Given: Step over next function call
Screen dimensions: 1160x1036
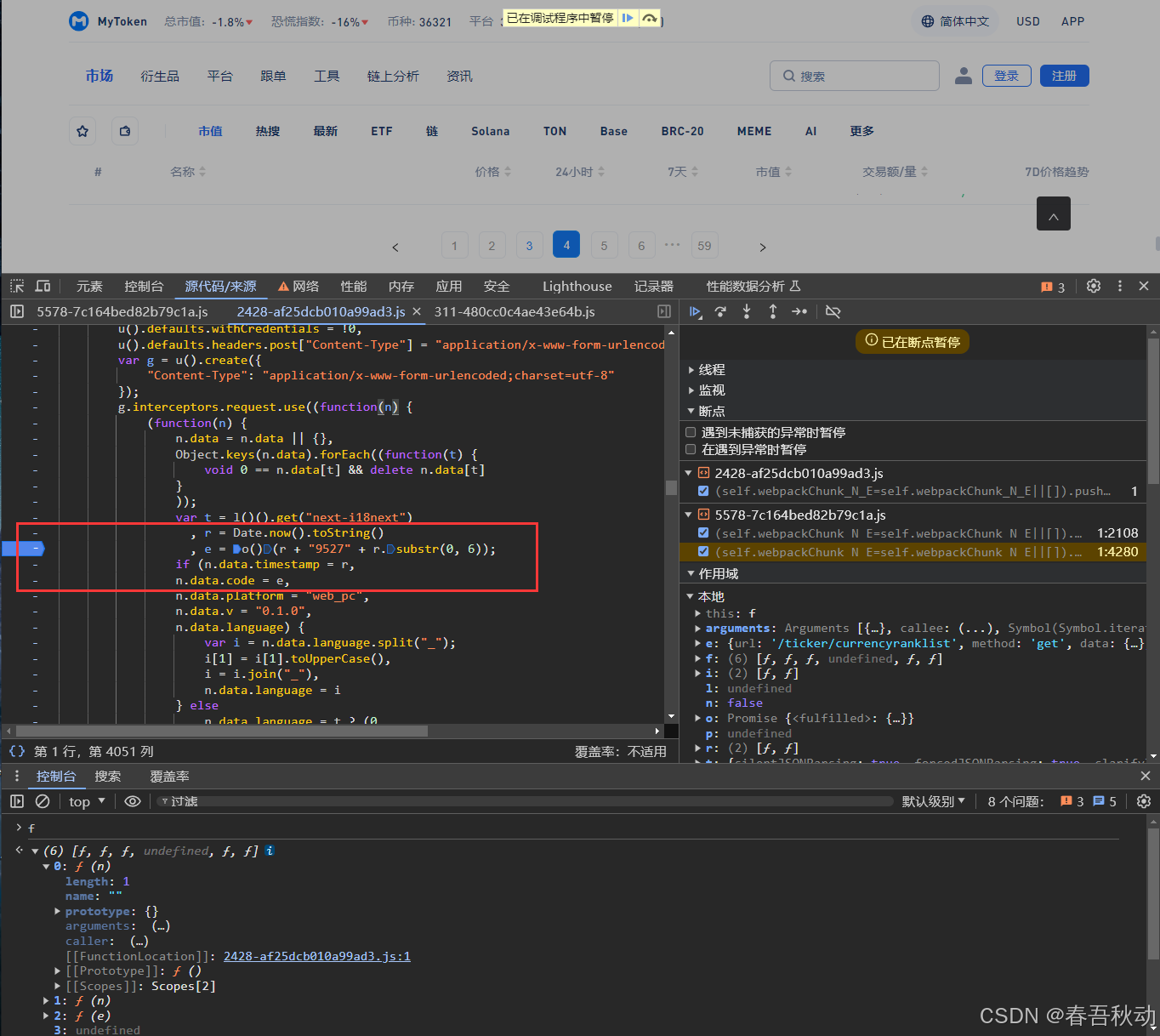Looking at the screenshot, I should (720, 312).
